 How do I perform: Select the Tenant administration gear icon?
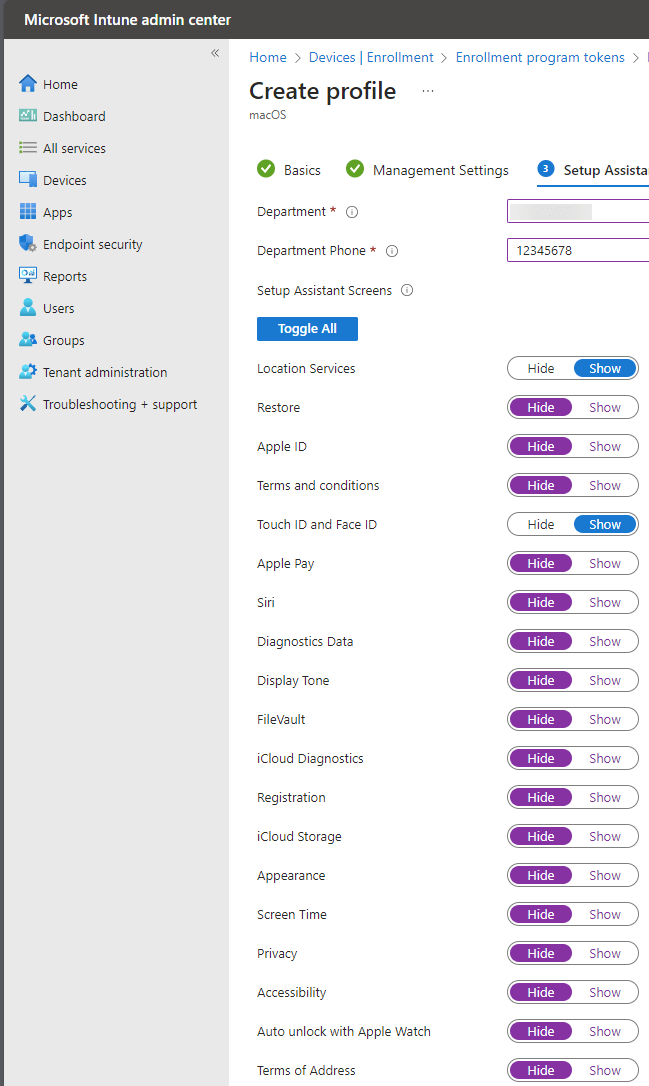pyautogui.click(x=28, y=371)
